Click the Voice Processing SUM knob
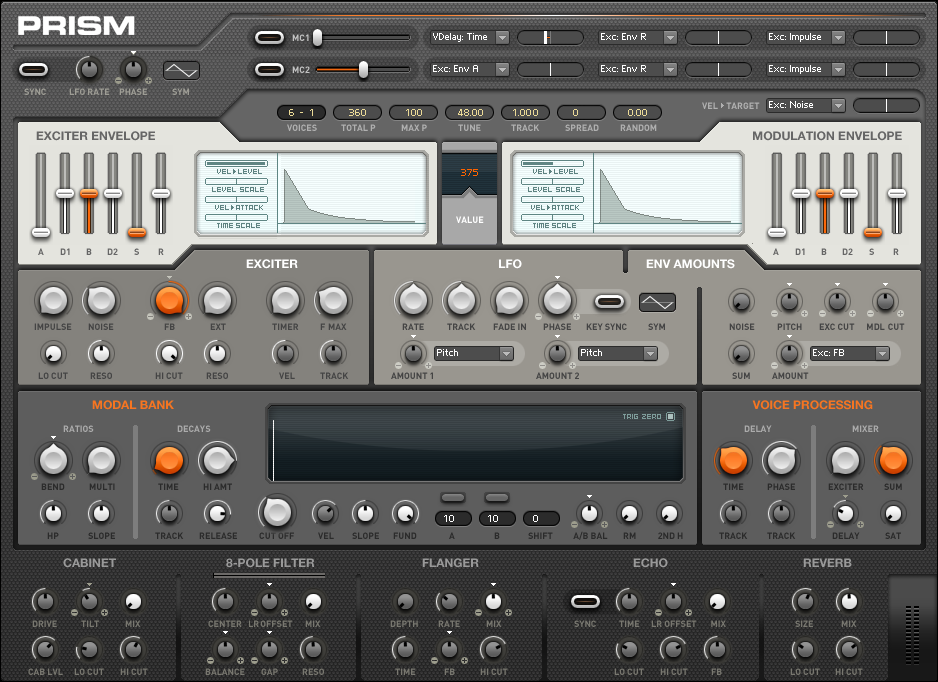 (892, 461)
